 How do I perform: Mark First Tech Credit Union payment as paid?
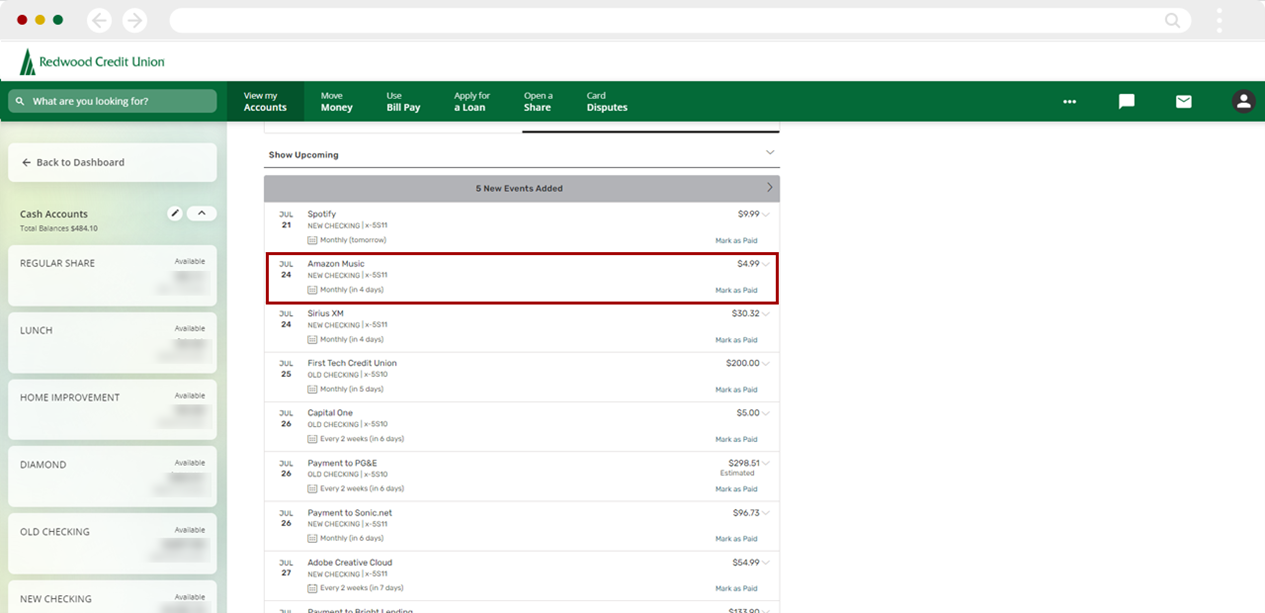coord(736,390)
